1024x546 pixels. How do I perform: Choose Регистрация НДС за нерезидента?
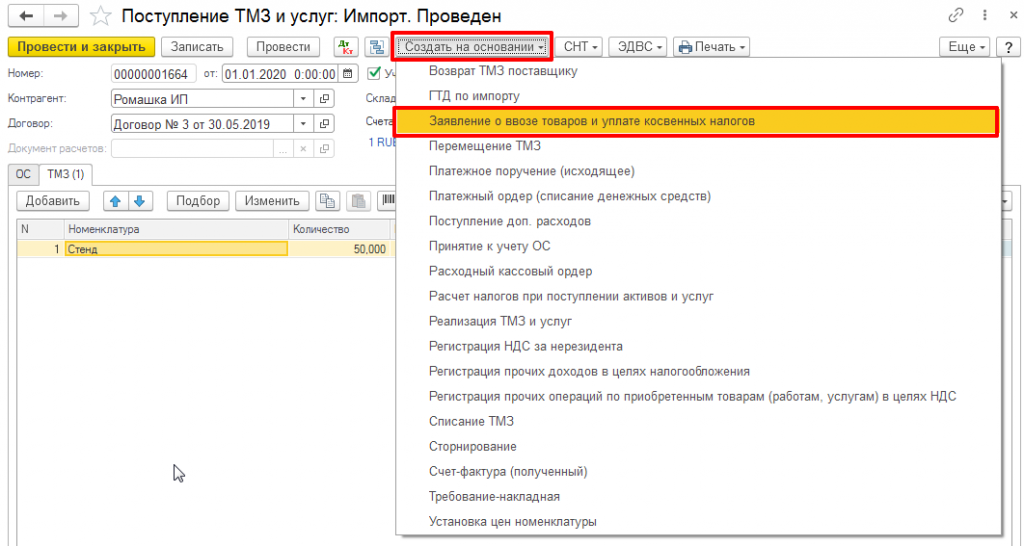tap(525, 346)
